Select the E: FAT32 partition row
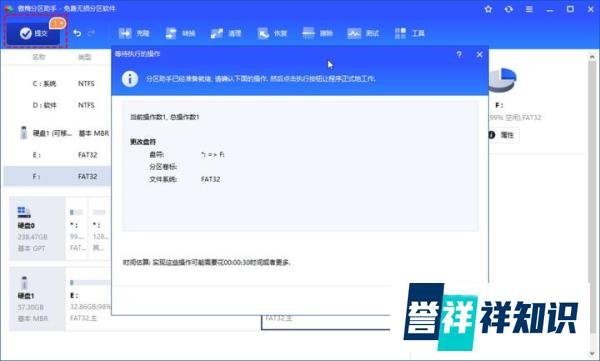Viewport: 600px width, 361px height. pos(57,155)
